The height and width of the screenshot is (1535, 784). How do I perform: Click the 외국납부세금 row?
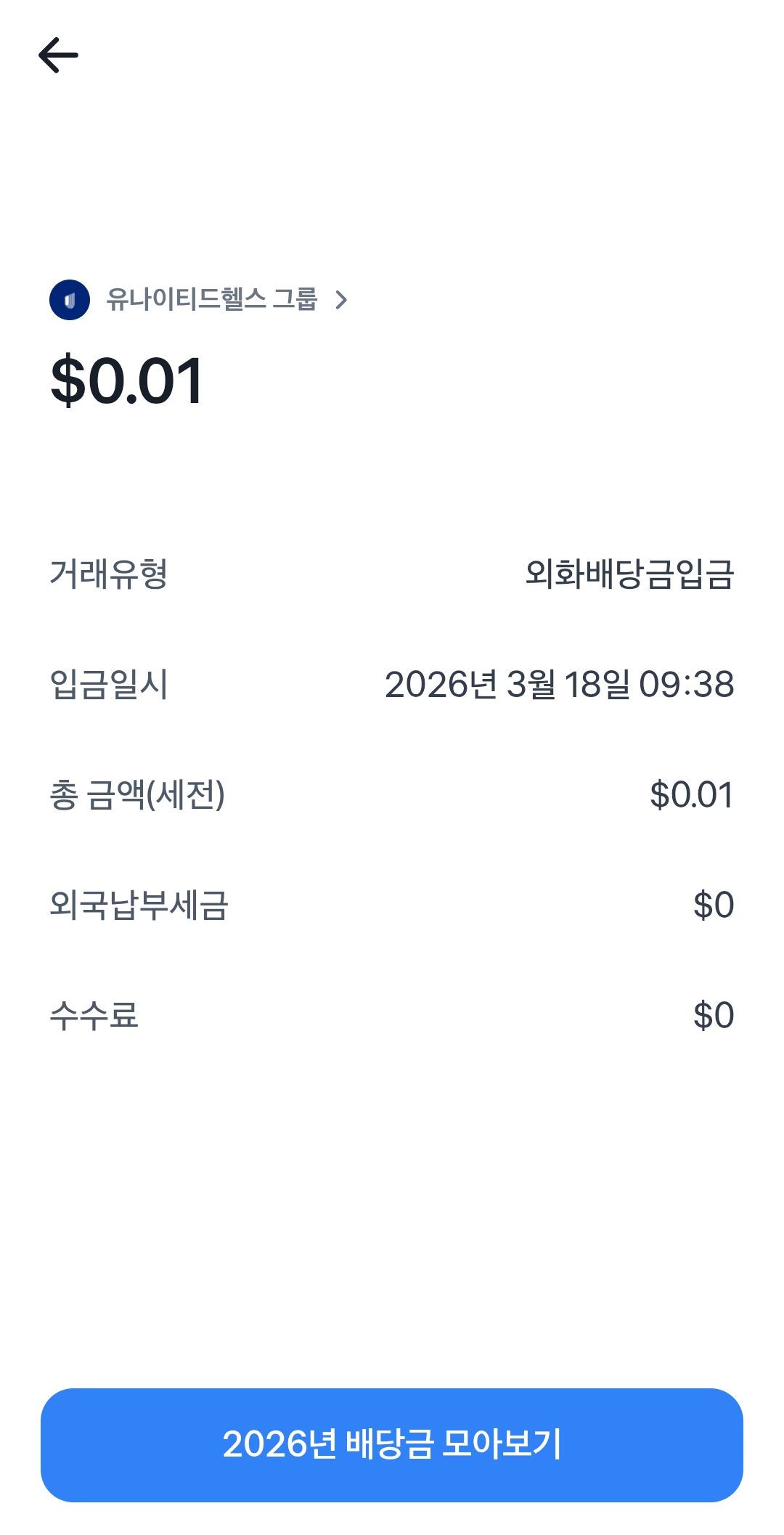point(392,905)
